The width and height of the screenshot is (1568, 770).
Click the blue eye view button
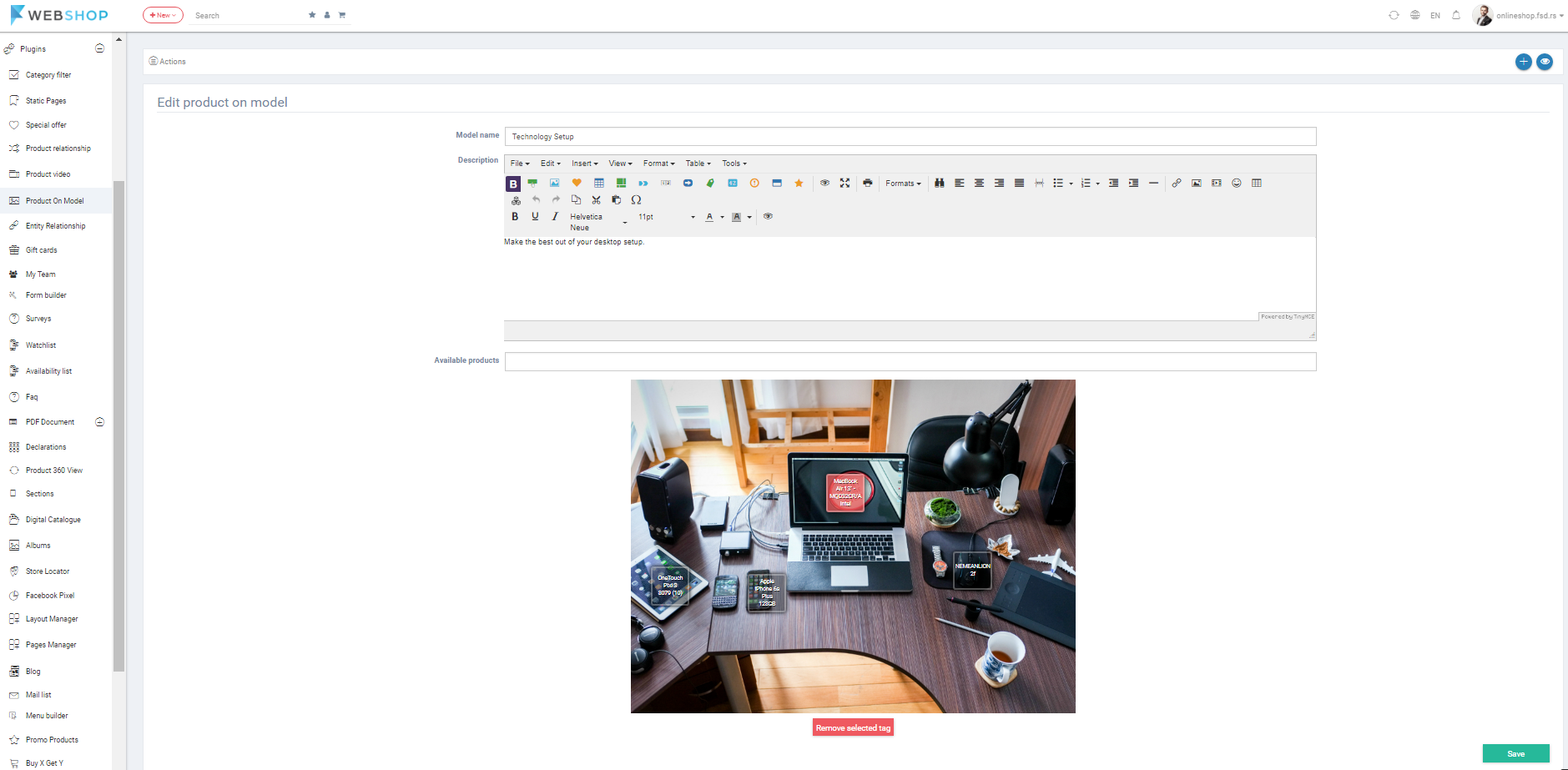coord(1545,62)
